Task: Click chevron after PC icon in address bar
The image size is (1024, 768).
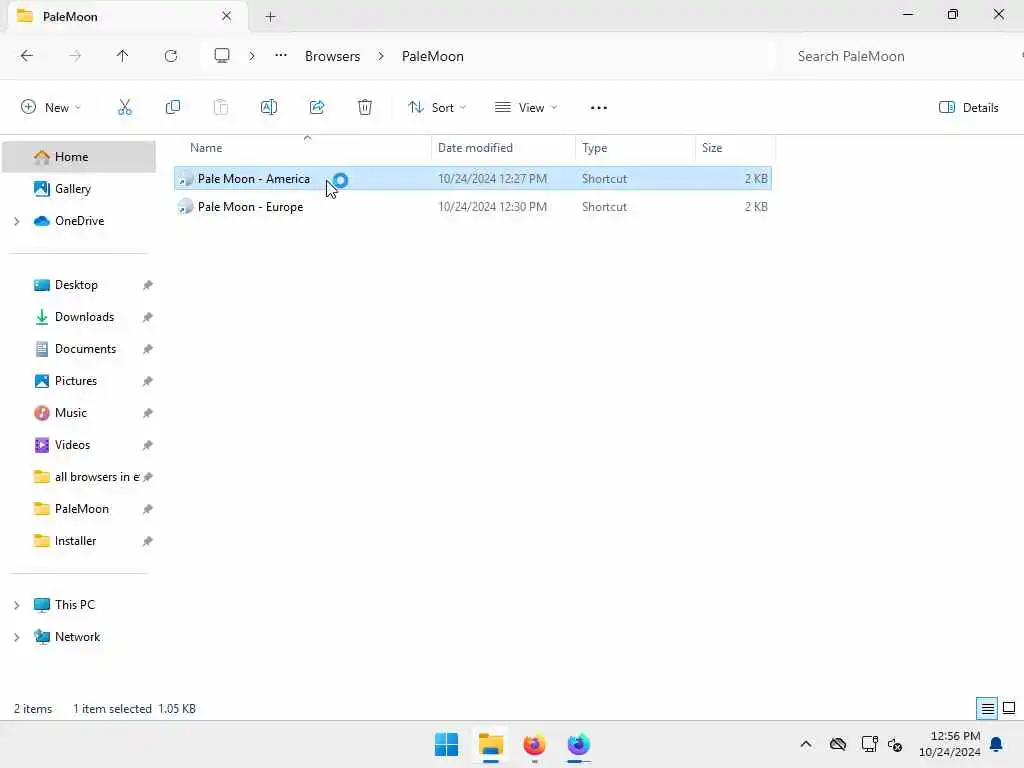Action: (252, 56)
